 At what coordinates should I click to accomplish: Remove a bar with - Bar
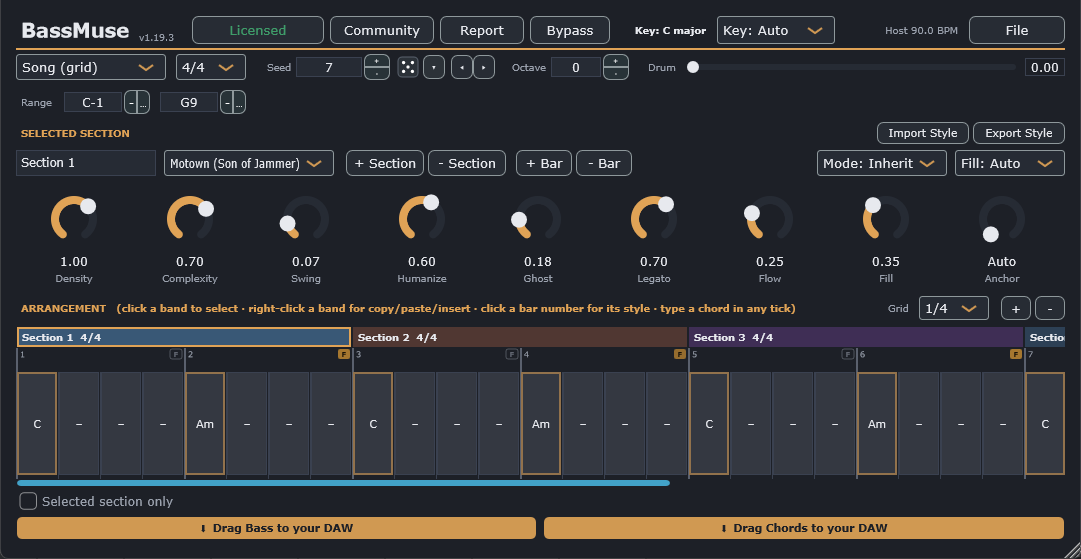(x=604, y=163)
